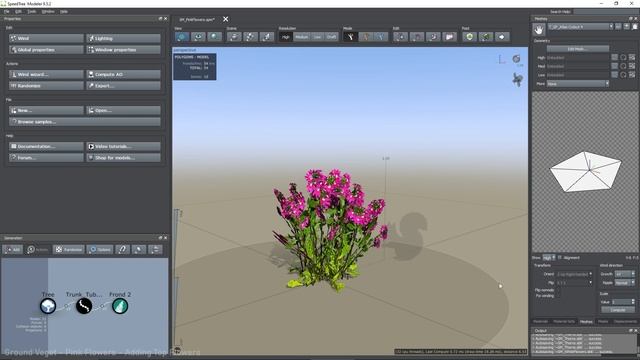Open Global properties

pyautogui.click(x=46, y=50)
